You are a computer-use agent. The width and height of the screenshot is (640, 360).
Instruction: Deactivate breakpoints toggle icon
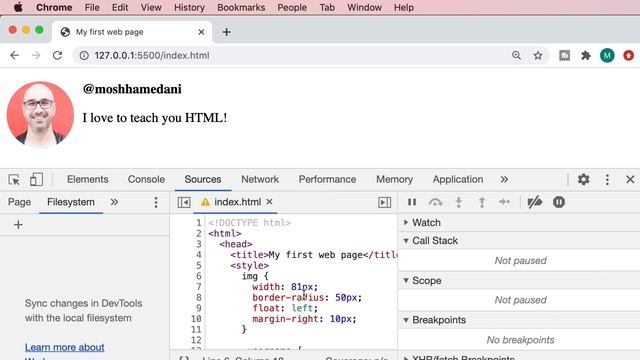(x=535, y=202)
